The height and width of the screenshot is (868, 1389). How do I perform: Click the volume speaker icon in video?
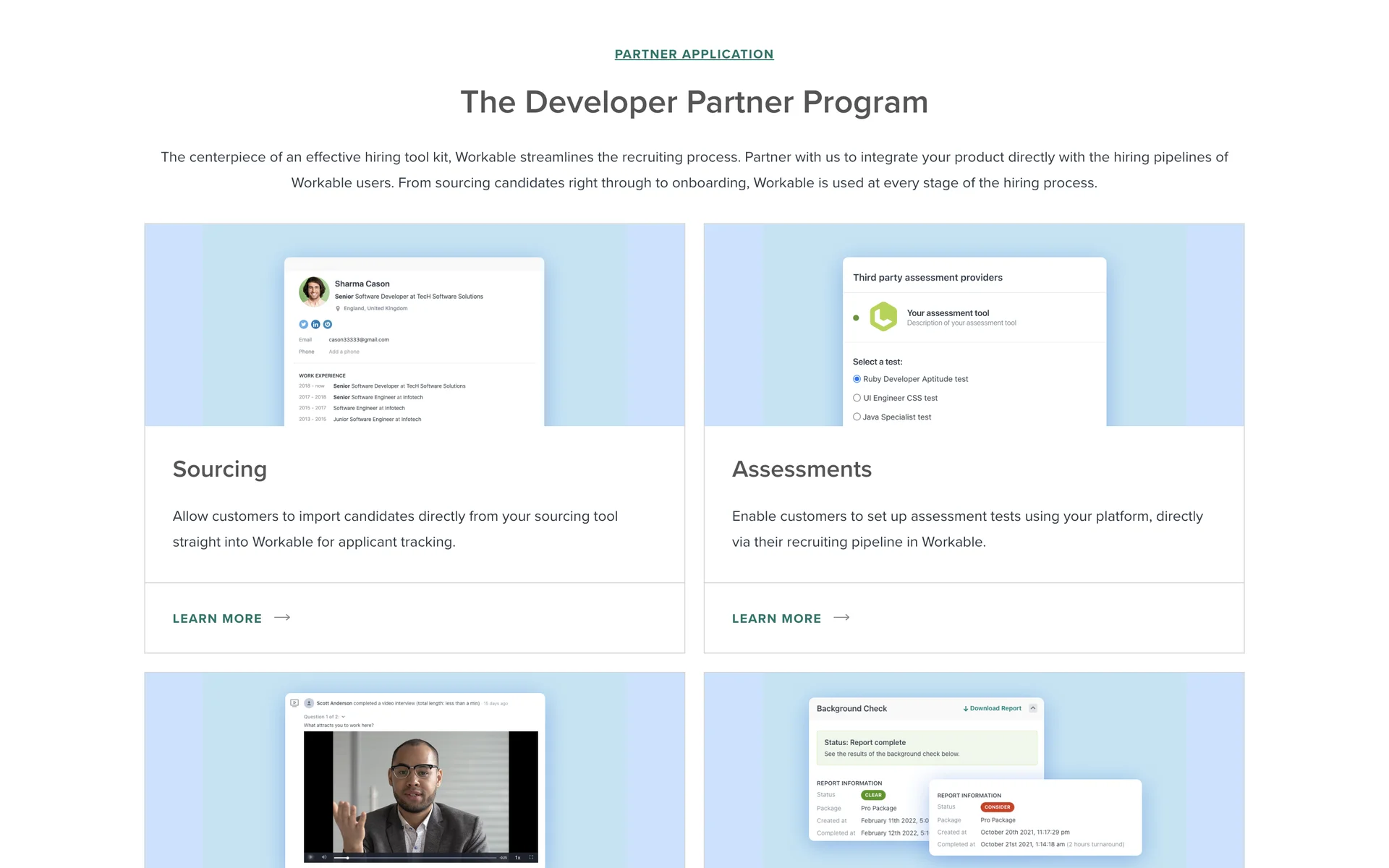pyautogui.click(x=324, y=857)
